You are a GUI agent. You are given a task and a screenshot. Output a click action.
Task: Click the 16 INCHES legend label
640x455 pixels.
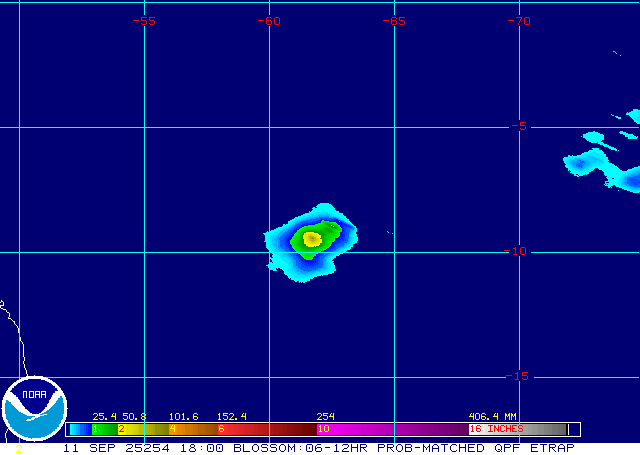tap(497, 429)
